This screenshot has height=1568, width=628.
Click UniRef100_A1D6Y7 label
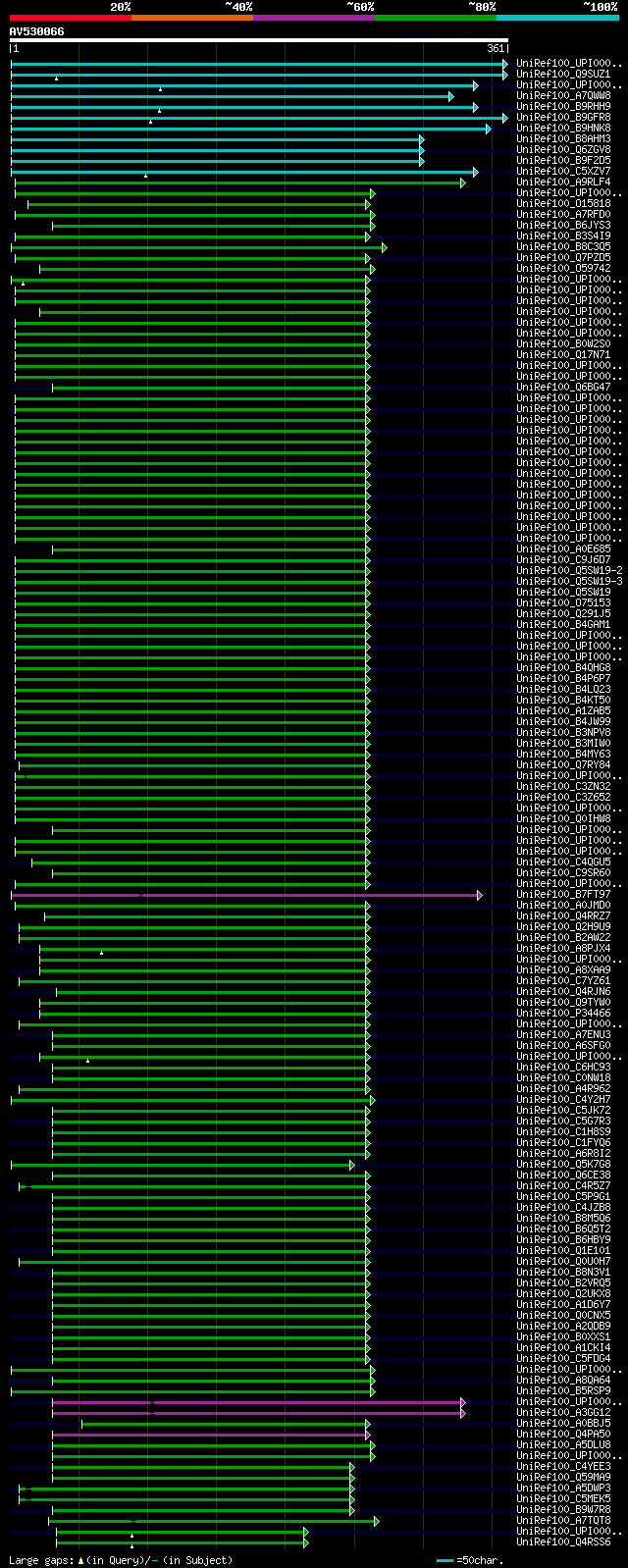click(563, 1304)
